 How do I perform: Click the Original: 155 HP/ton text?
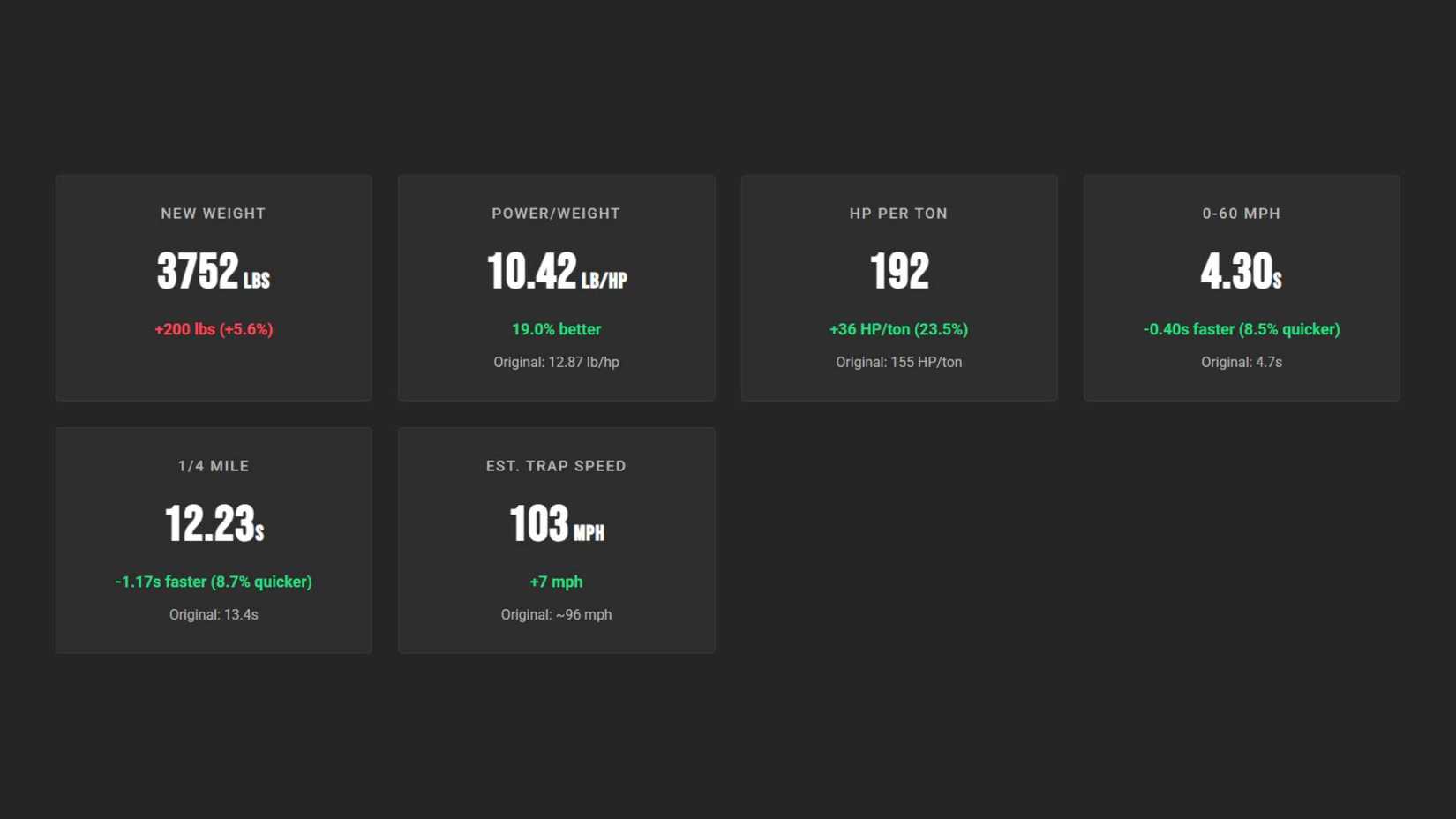click(x=898, y=362)
